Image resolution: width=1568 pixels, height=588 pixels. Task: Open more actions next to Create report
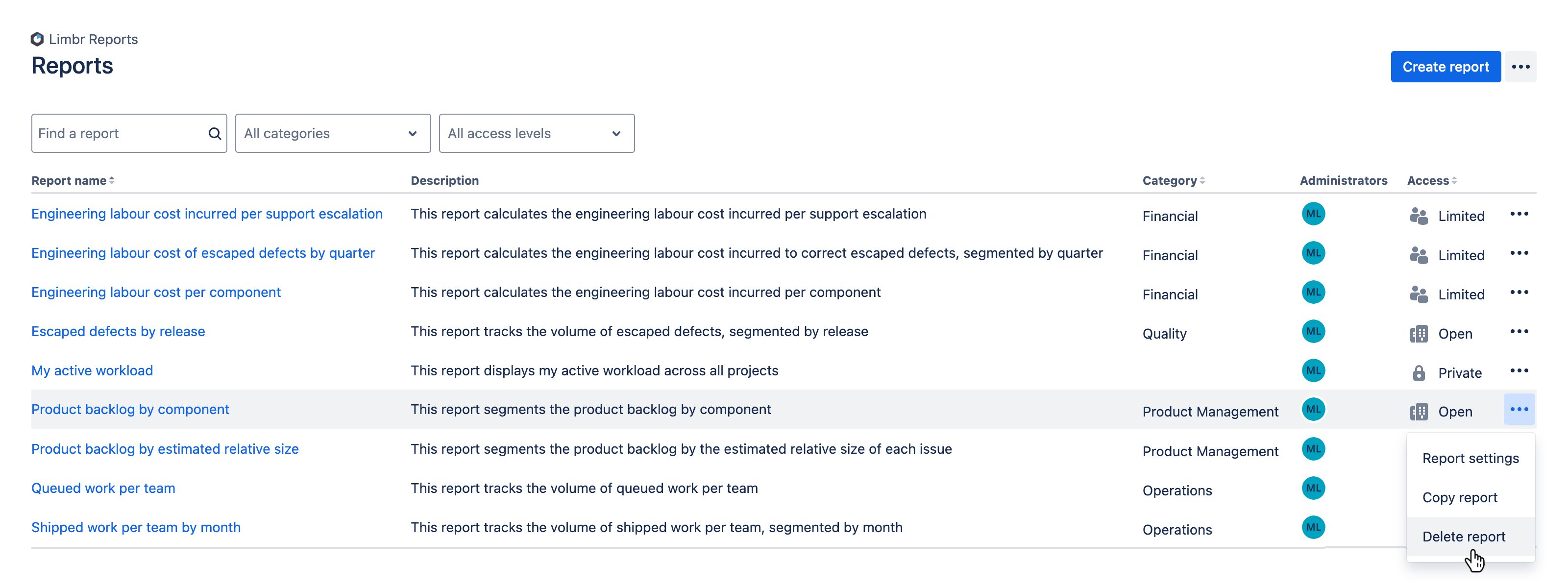point(1520,67)
